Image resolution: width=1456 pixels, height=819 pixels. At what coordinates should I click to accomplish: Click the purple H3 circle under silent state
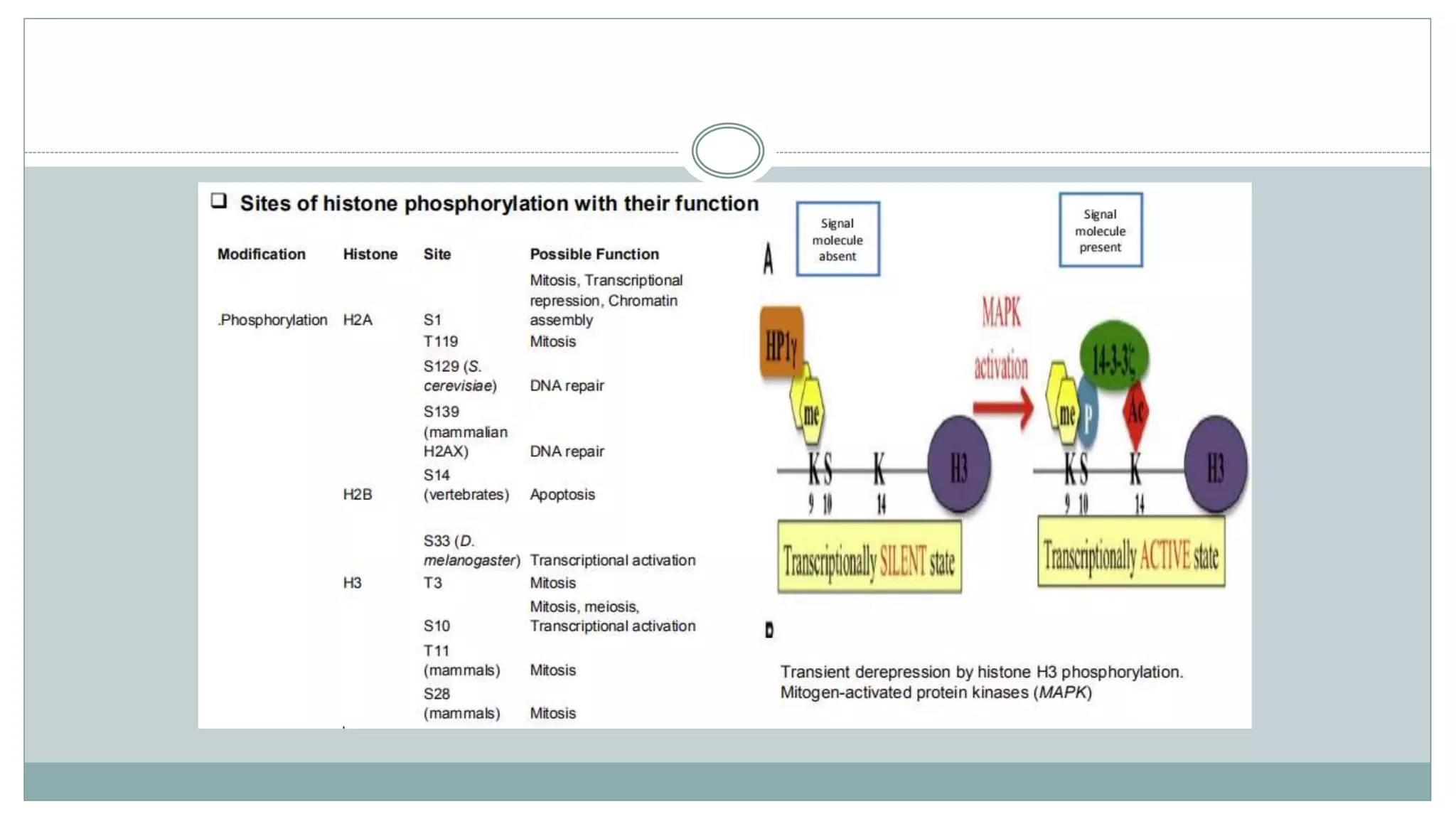(958, 466)
